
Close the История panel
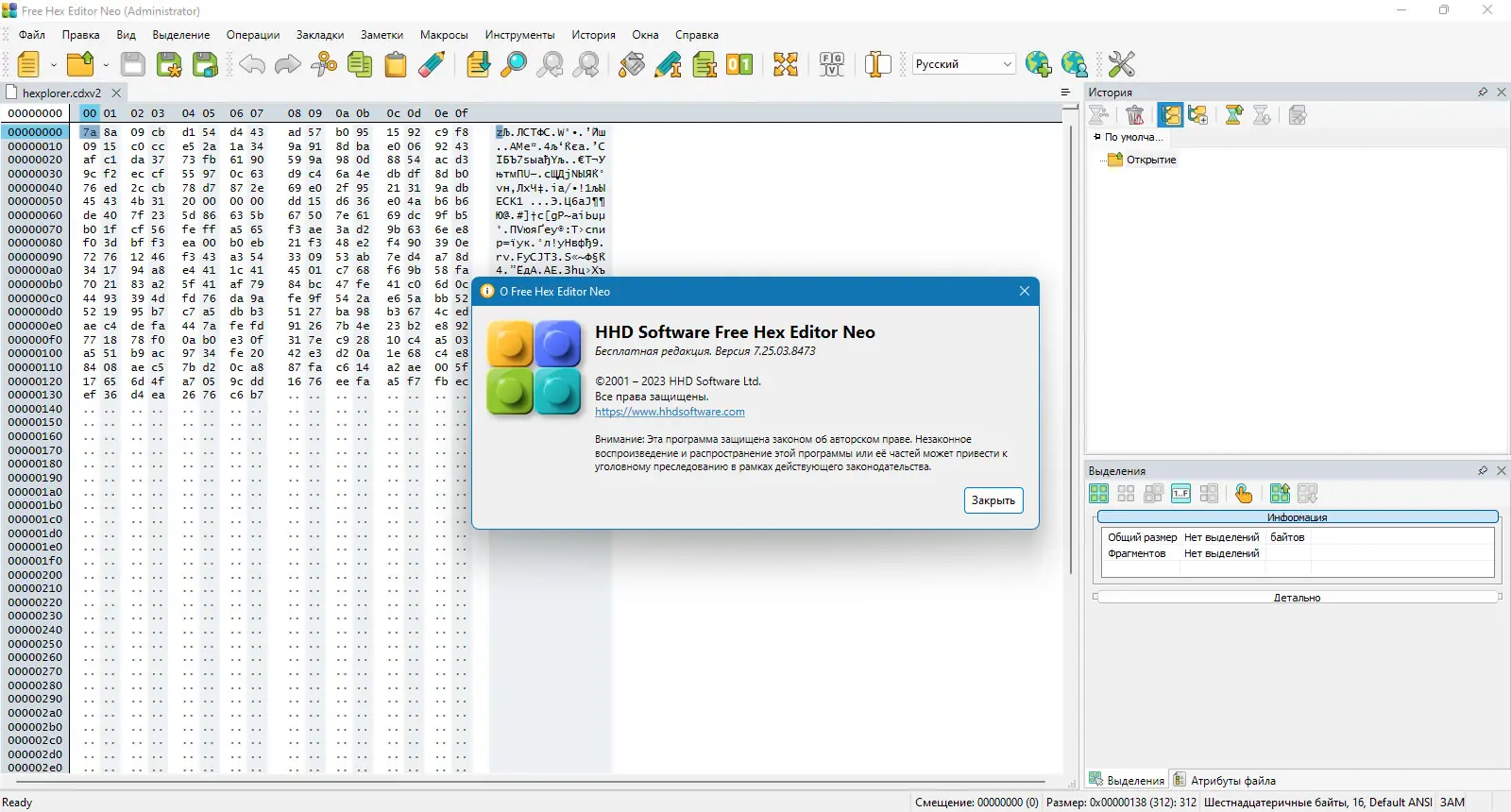pos(1502,93)
